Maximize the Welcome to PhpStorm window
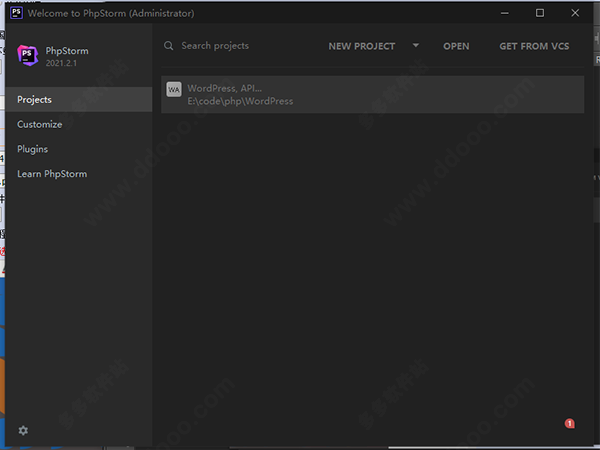The height and width of the screenshot is (450, 600). pyautogui.click(x=540, y=13)
